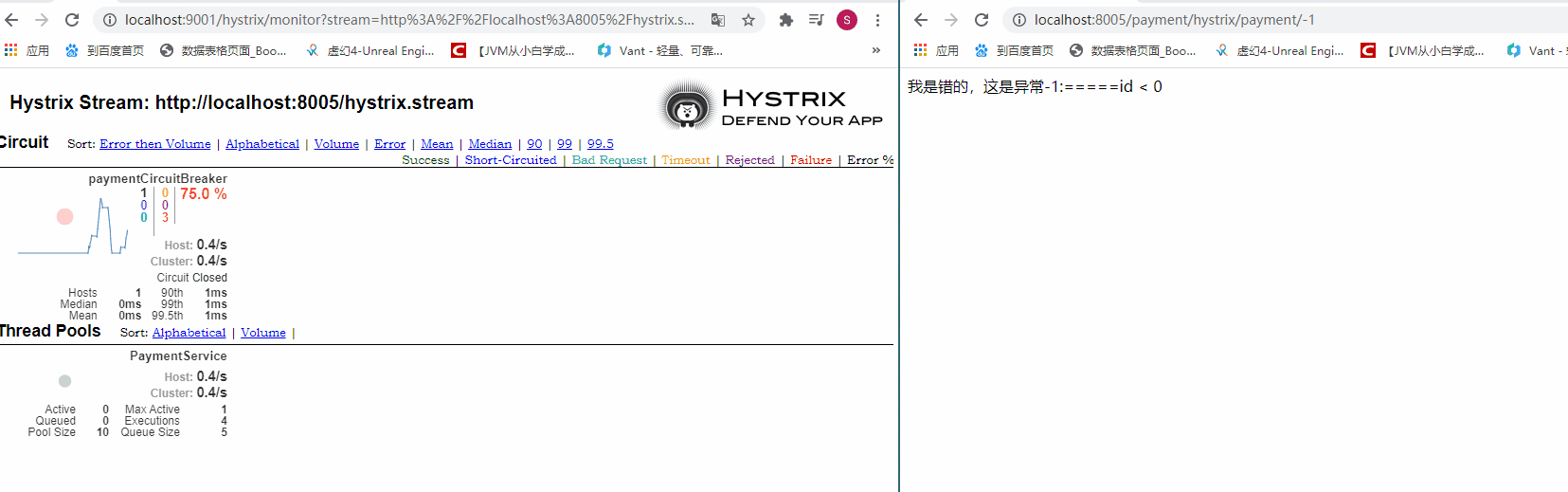Click the 我是错的 error message text
Image resolution: width=1568 pixels, height=492 pixels.
[x=1035, y=86]
